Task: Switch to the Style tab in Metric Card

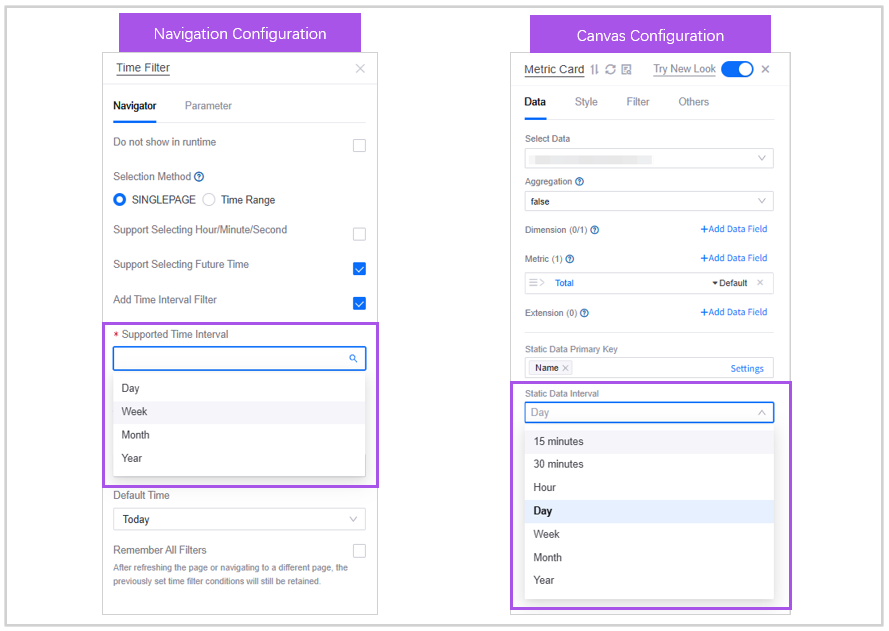Action: (586, 102)
